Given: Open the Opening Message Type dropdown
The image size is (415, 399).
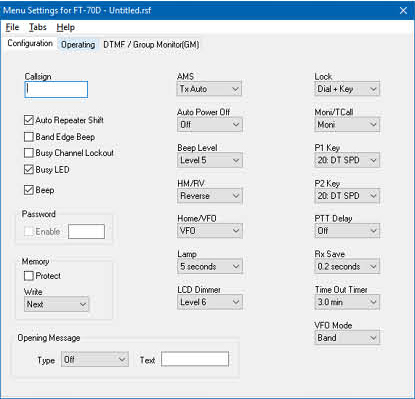Looking at the screenshot, I should coord(95,360).
